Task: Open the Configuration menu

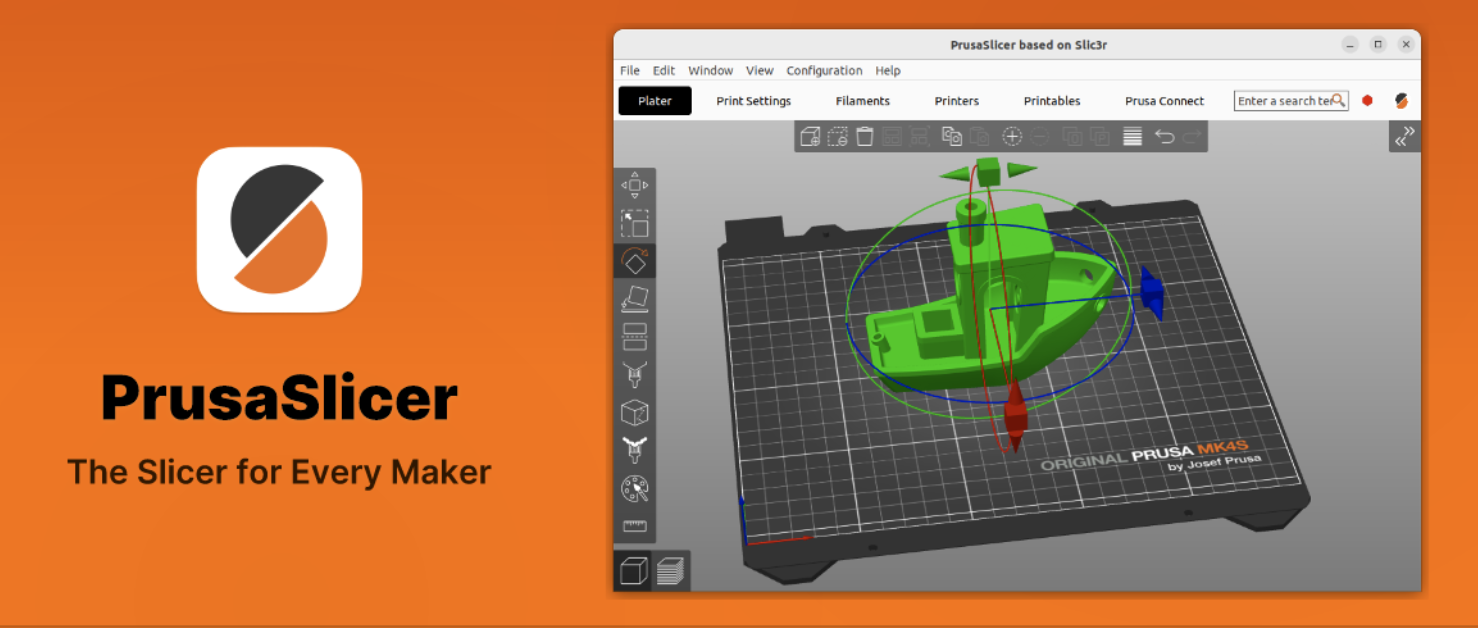Action: [x=824, y=71]
